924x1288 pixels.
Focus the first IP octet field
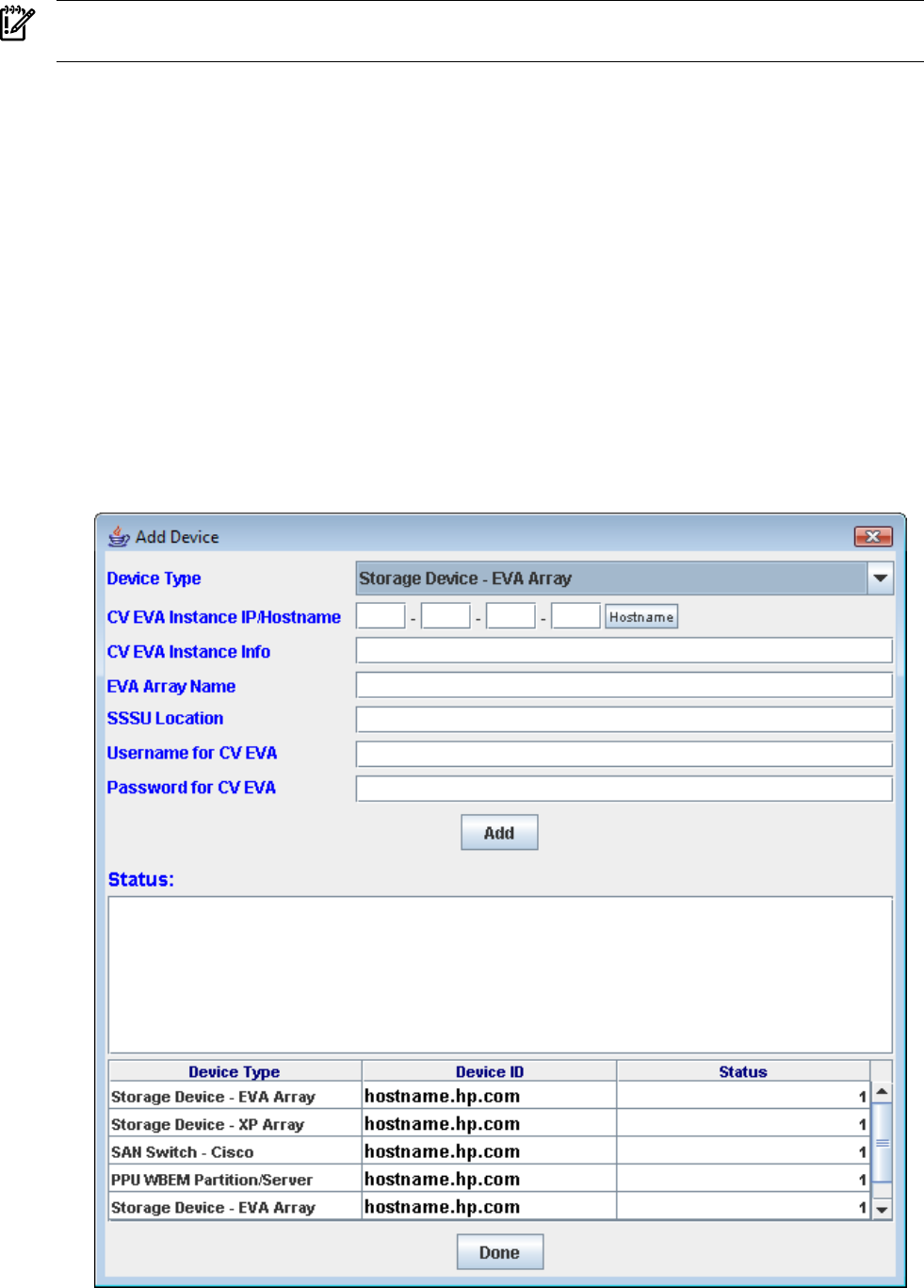point(381,616)
